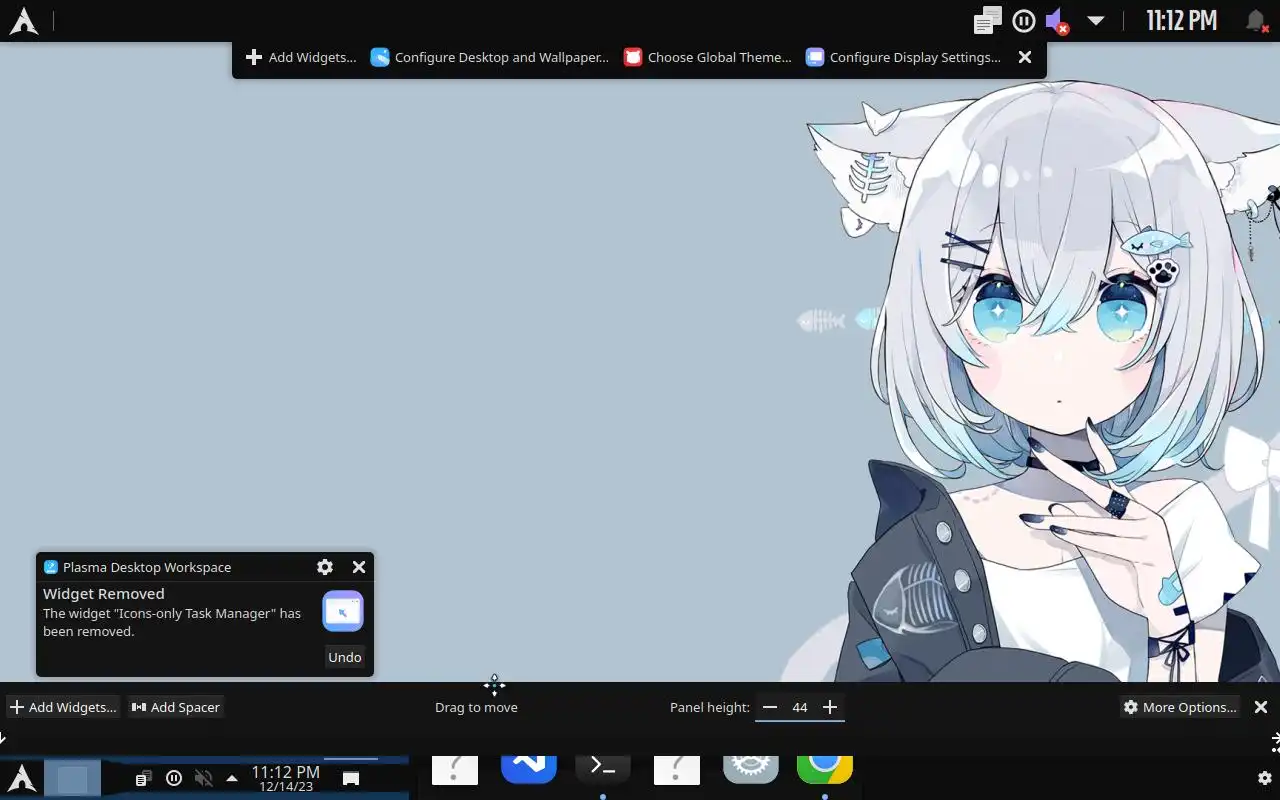Open the 11:12 PM clock in top panel
The width and height of the screenshot is (1280, 800).
1181,20
